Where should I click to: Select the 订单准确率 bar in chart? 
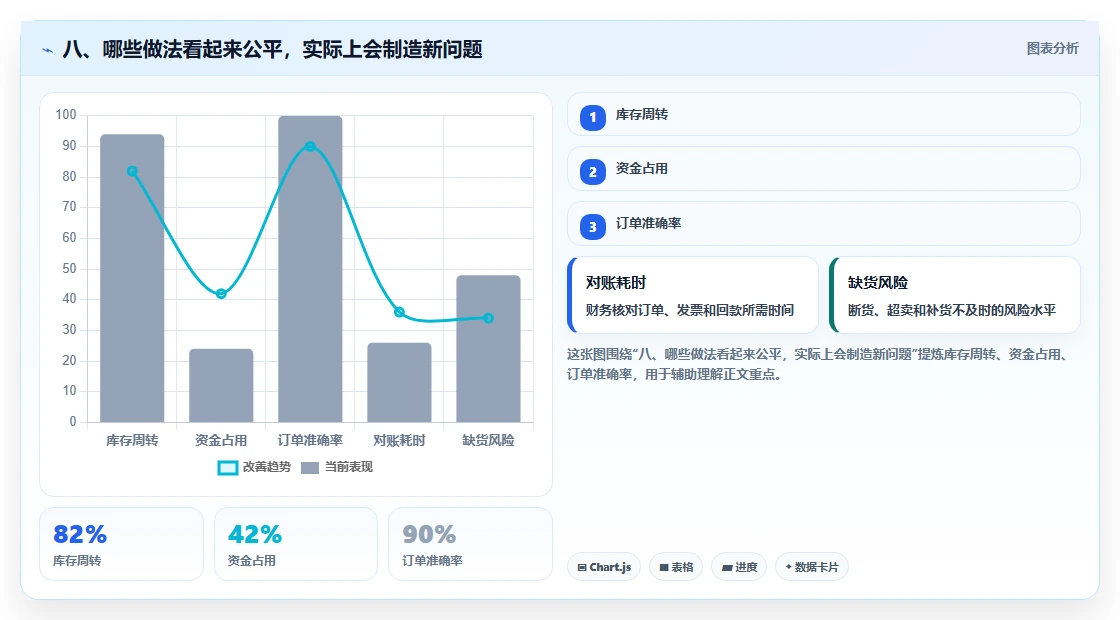pyautogui.click(x=310, y=269)
